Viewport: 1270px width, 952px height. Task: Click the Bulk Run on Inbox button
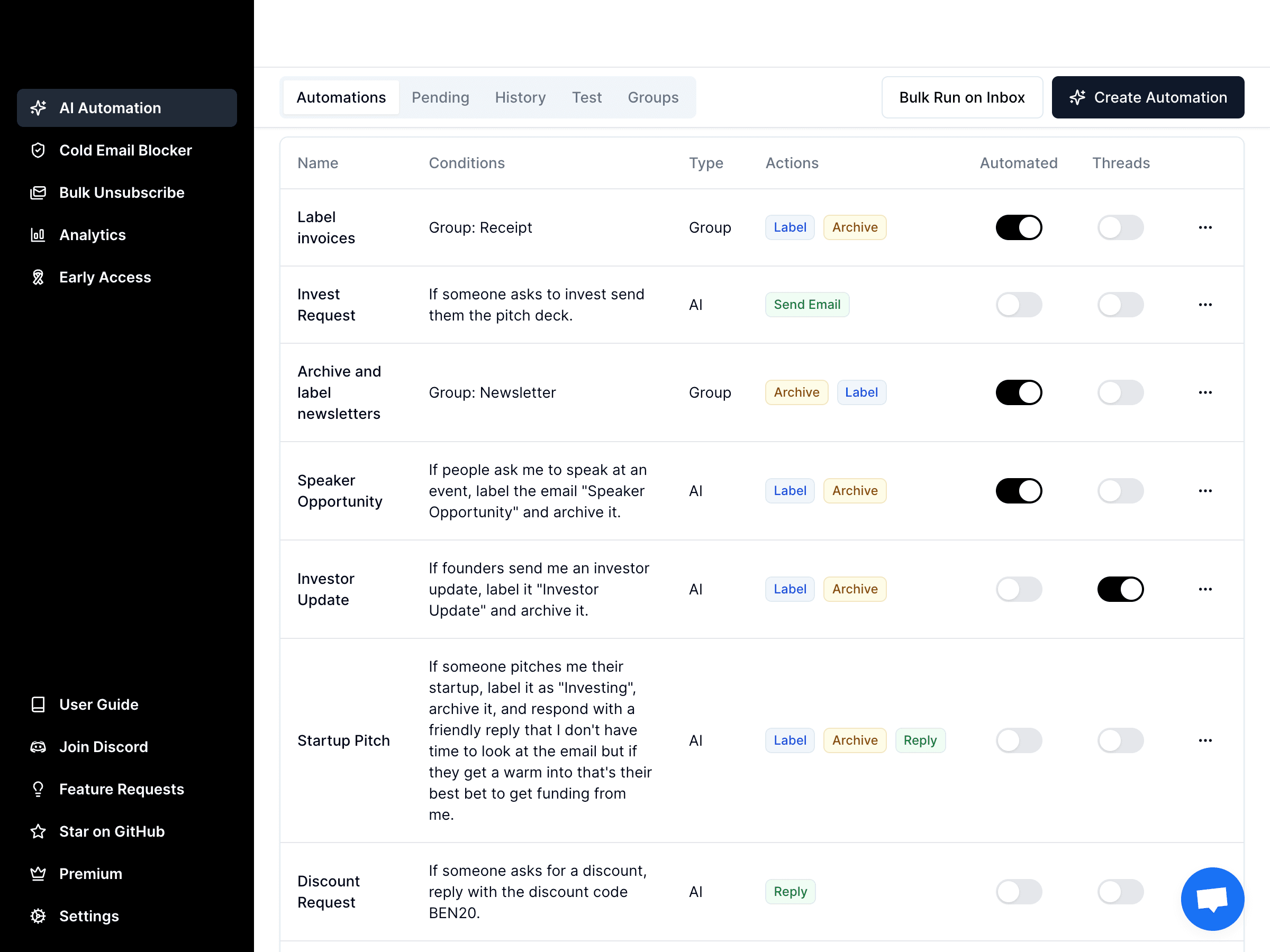tap(961, 97)
